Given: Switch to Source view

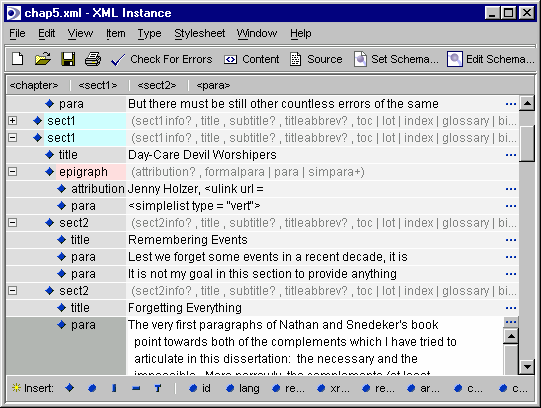Looking at the screenshot, I should coord(316,59).
